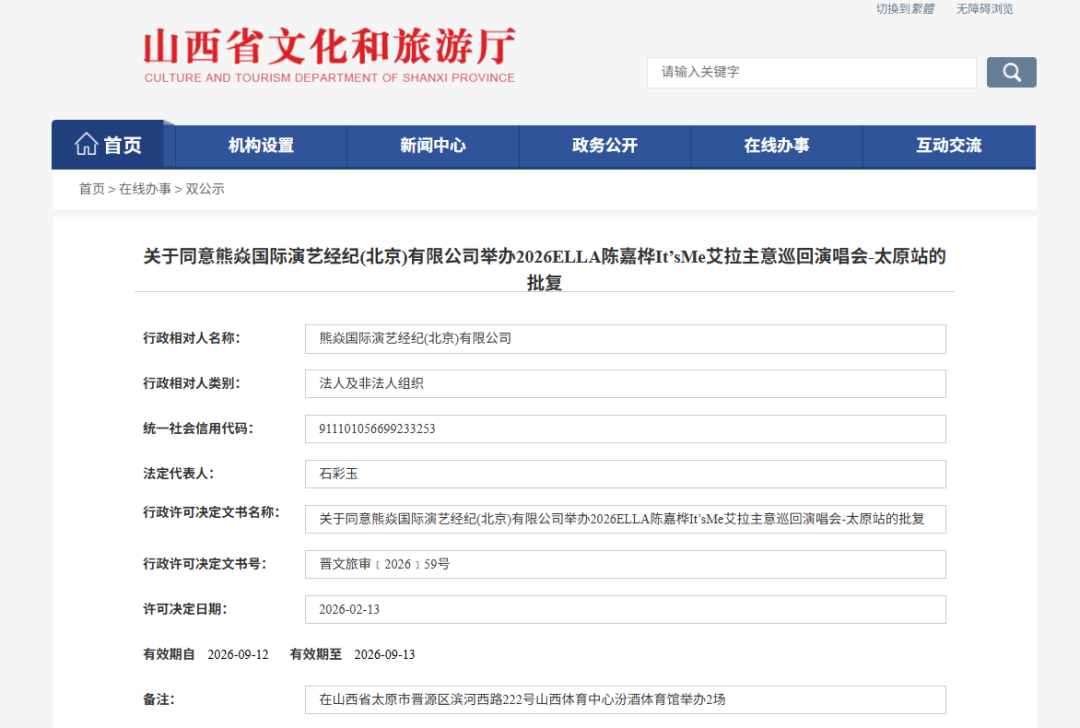The image size is (1080, 728).
Task: Click the Shanxi Culture and Tourism logo
Action: (329, 55)
